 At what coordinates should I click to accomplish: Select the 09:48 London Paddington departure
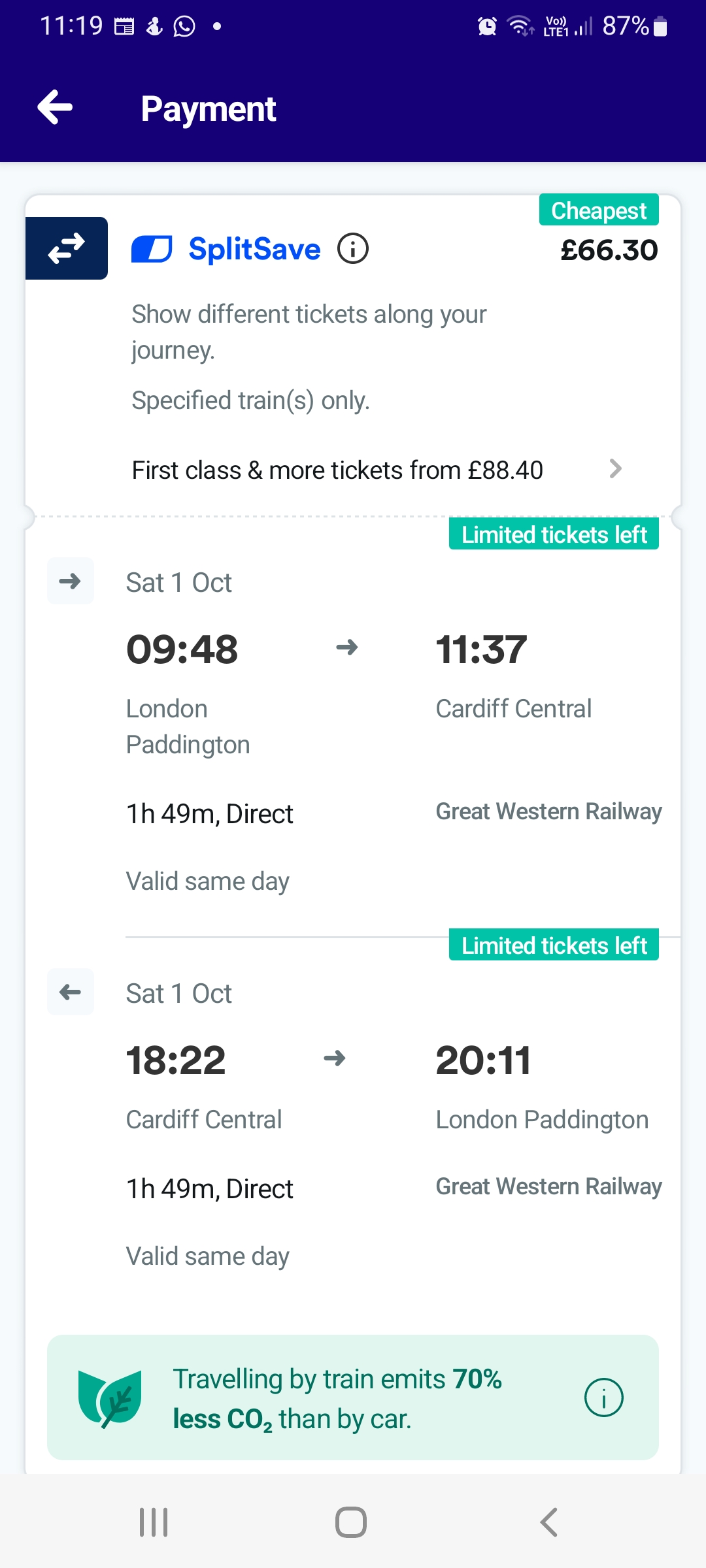tap(182, 649)
